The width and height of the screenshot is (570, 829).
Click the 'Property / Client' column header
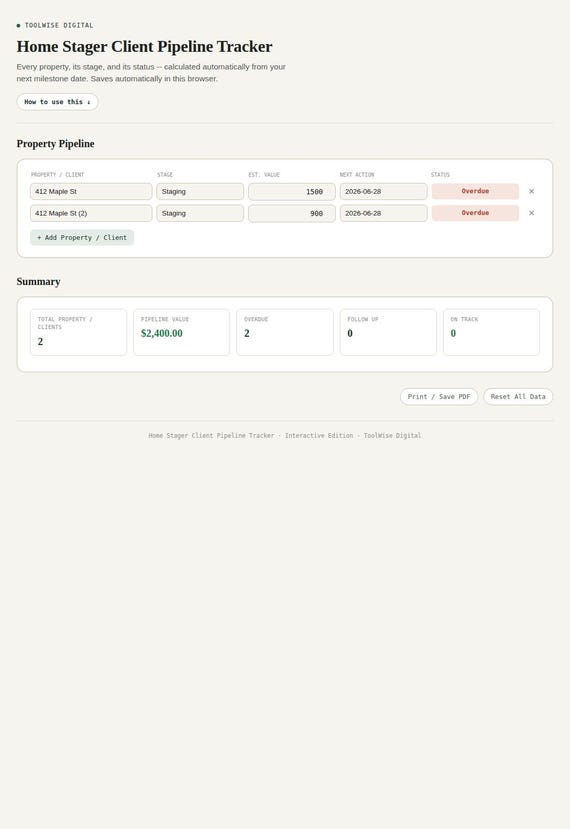click(58, 174)
